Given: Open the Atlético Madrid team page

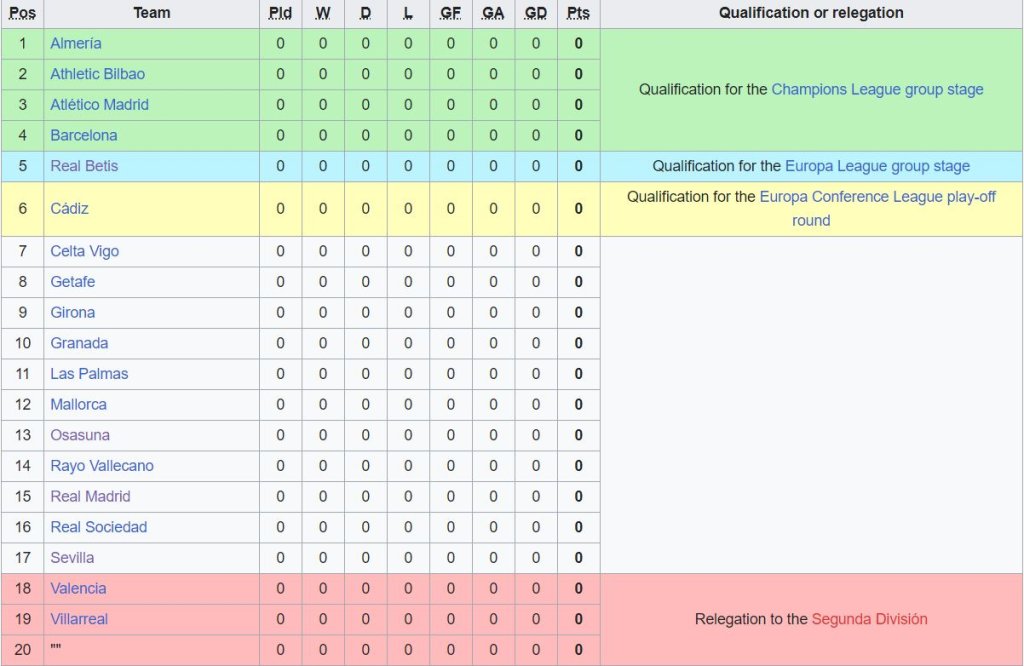Looking at the screenshot, I should coord(99,105).
